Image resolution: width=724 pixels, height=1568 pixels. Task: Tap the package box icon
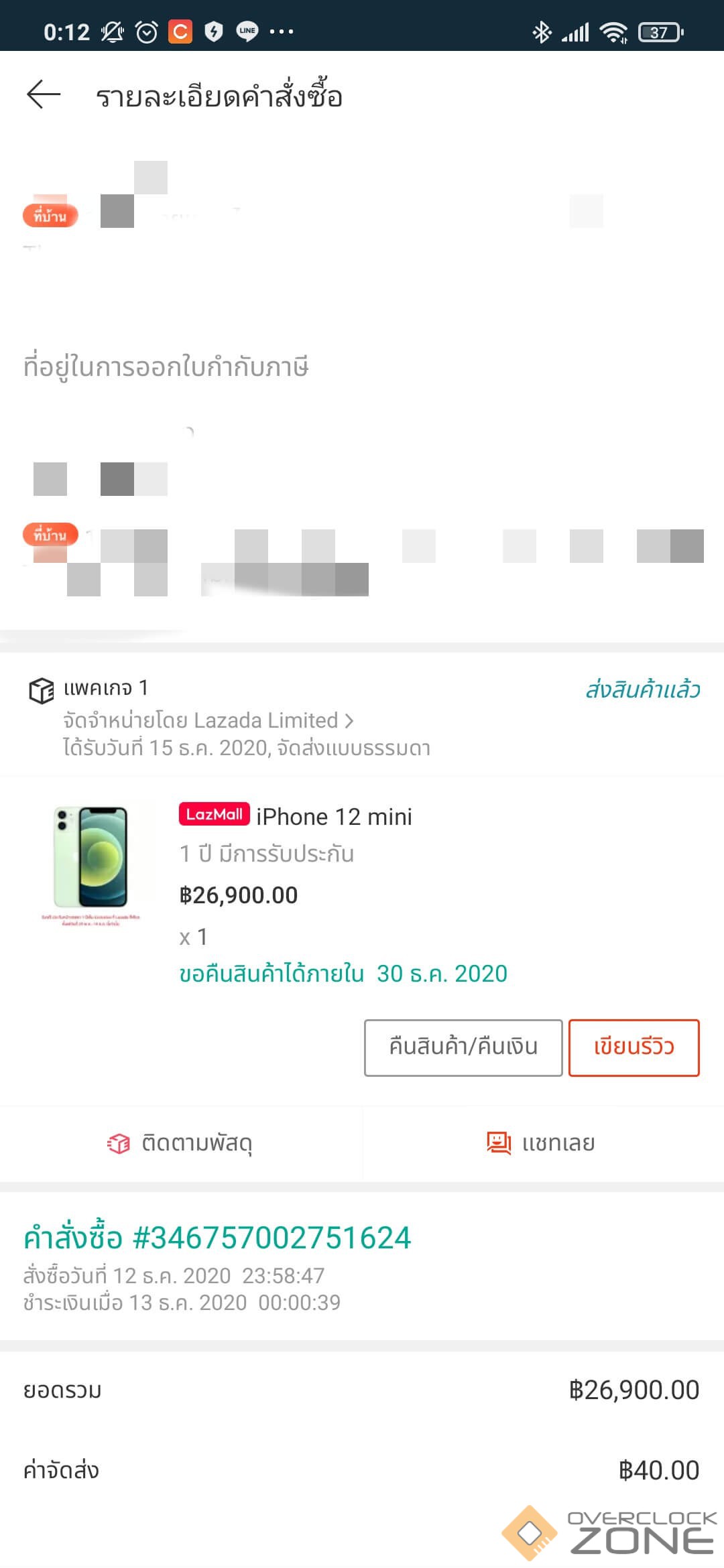coord(41,690)
